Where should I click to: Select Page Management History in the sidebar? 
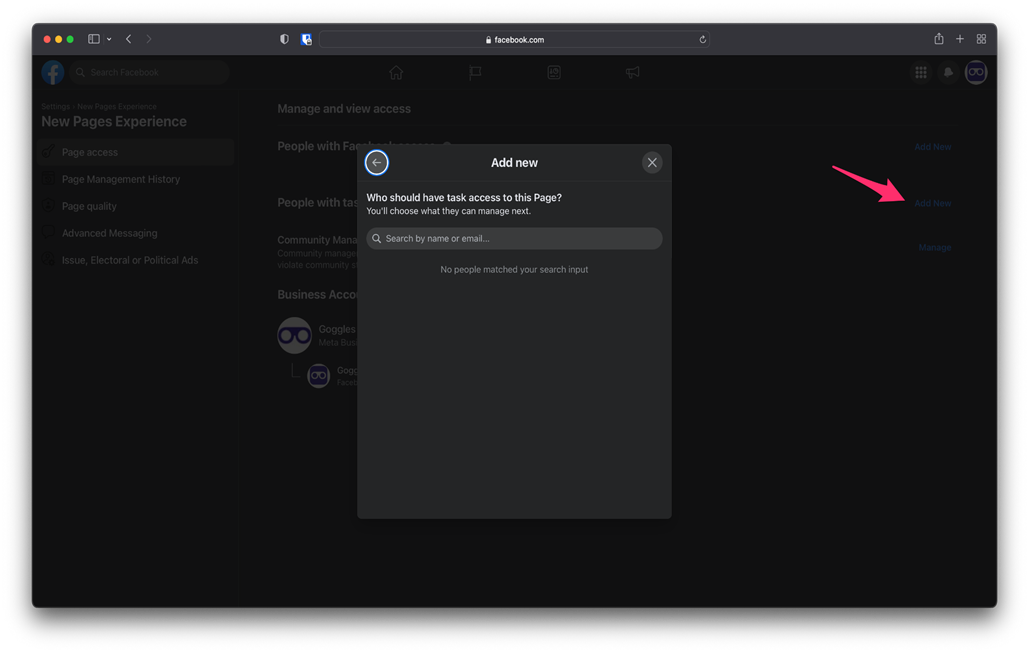coord(121,179)
